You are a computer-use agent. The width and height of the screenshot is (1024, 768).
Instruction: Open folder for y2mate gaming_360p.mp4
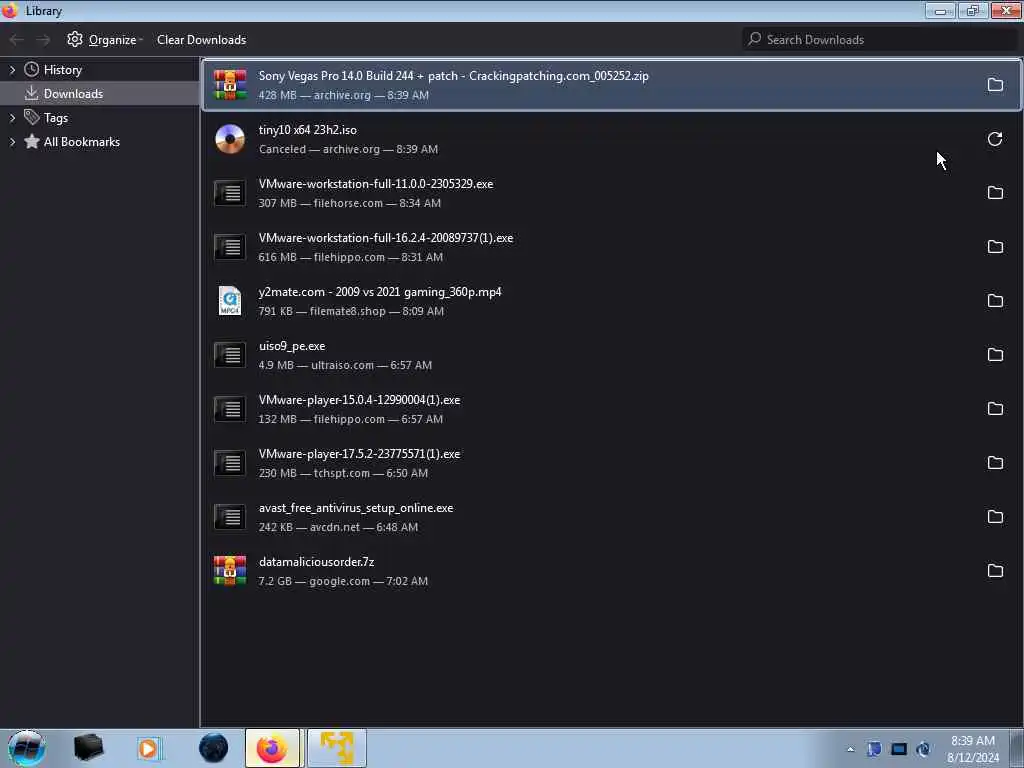pyautogui.click(x=995, y=301)
